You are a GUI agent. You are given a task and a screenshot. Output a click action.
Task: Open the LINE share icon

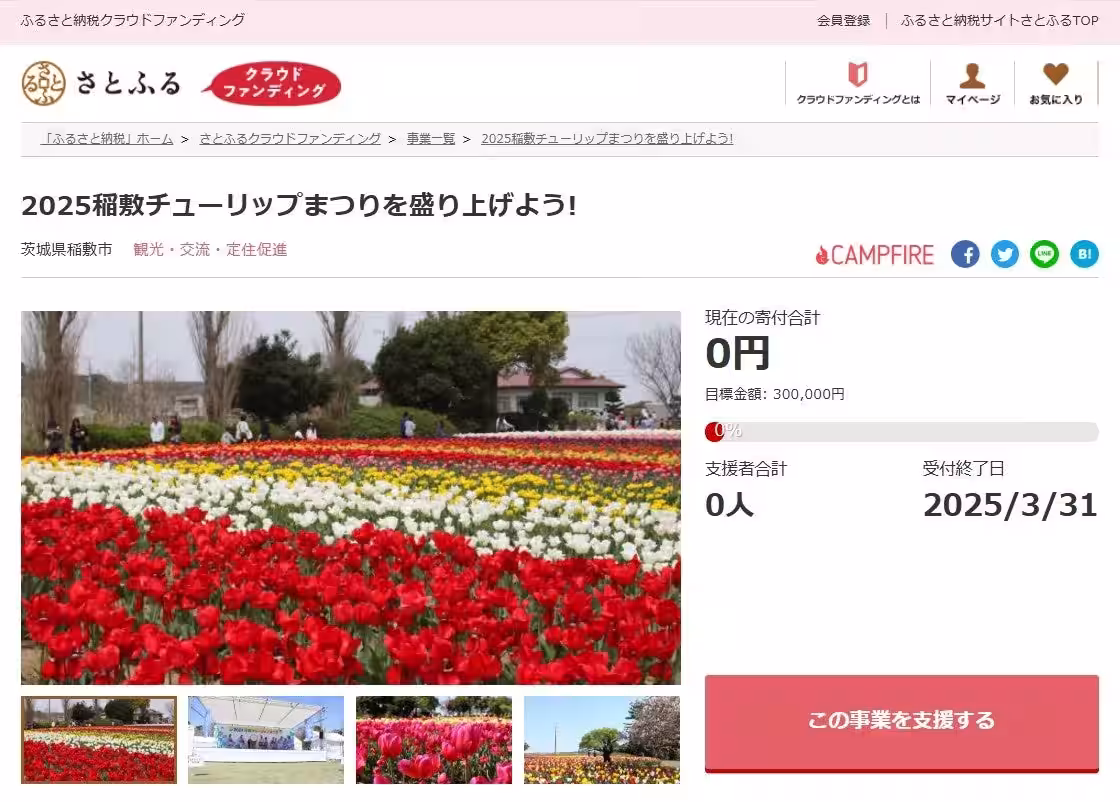click(x=1044, y=254)
